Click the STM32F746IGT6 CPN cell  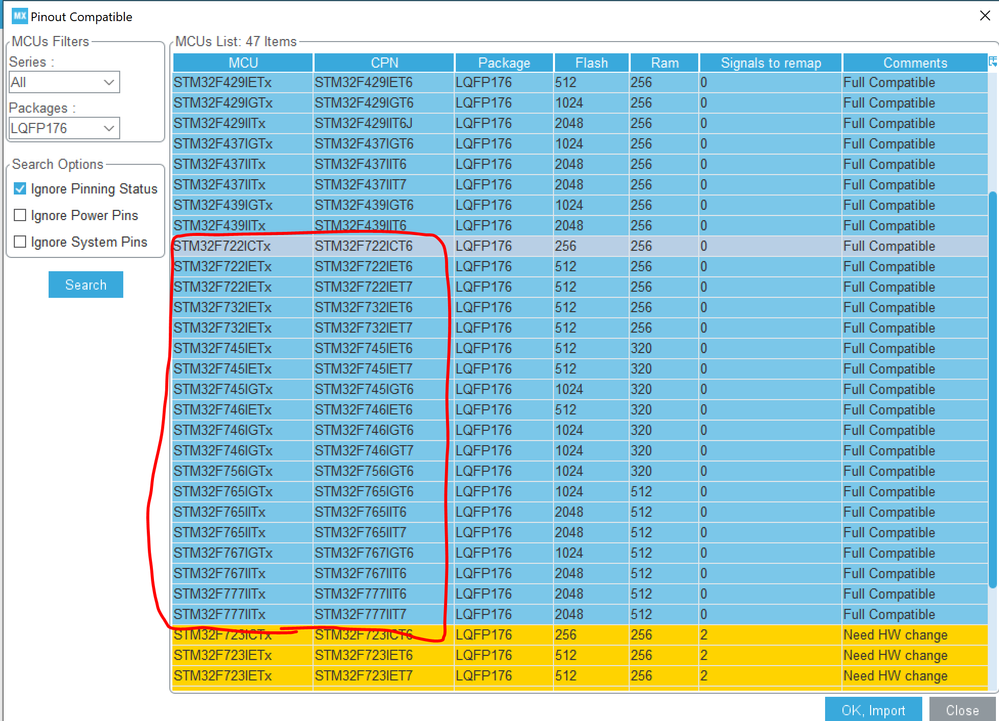pyautogui.click(x=384, y=430)
